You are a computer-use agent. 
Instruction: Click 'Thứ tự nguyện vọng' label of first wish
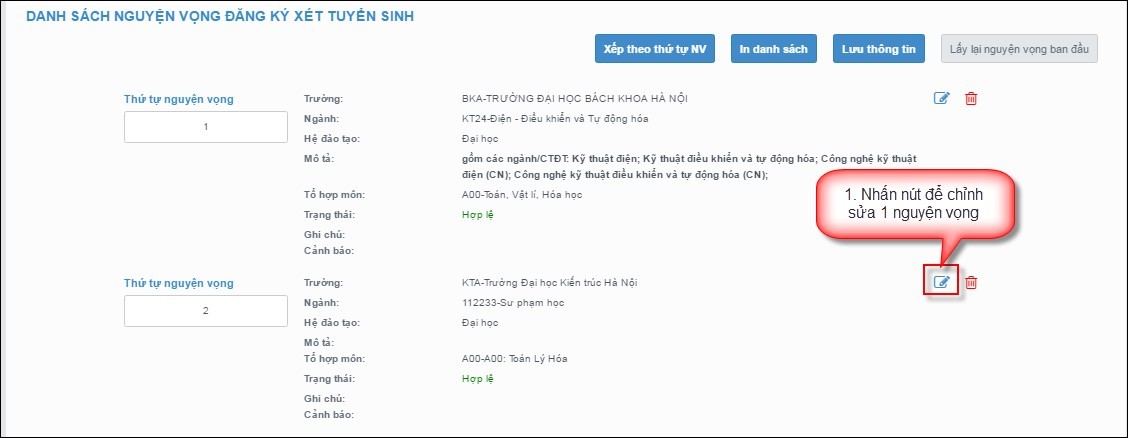[x=179, y=99]
